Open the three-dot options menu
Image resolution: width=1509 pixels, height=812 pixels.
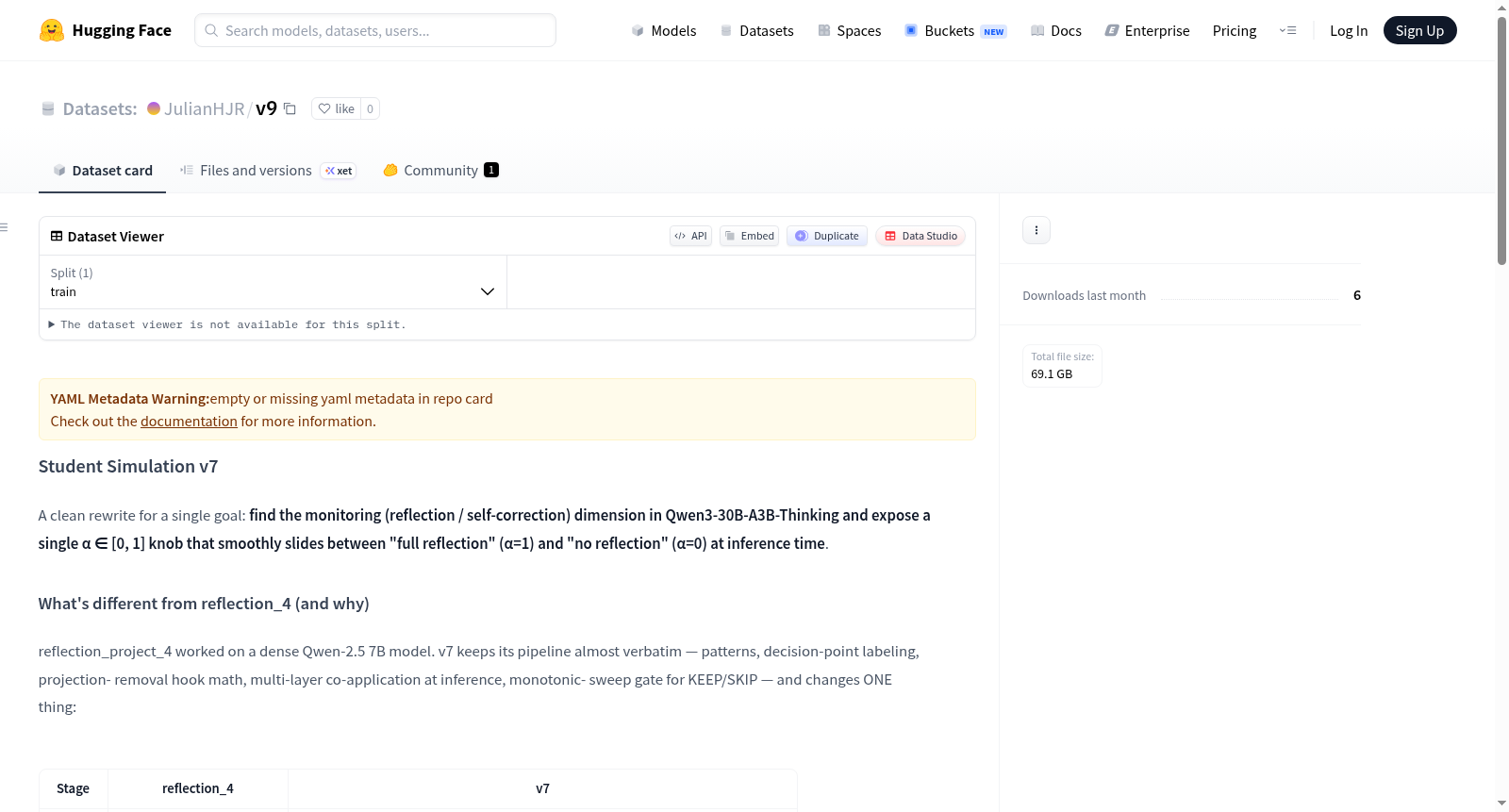tap(1036, 230)
